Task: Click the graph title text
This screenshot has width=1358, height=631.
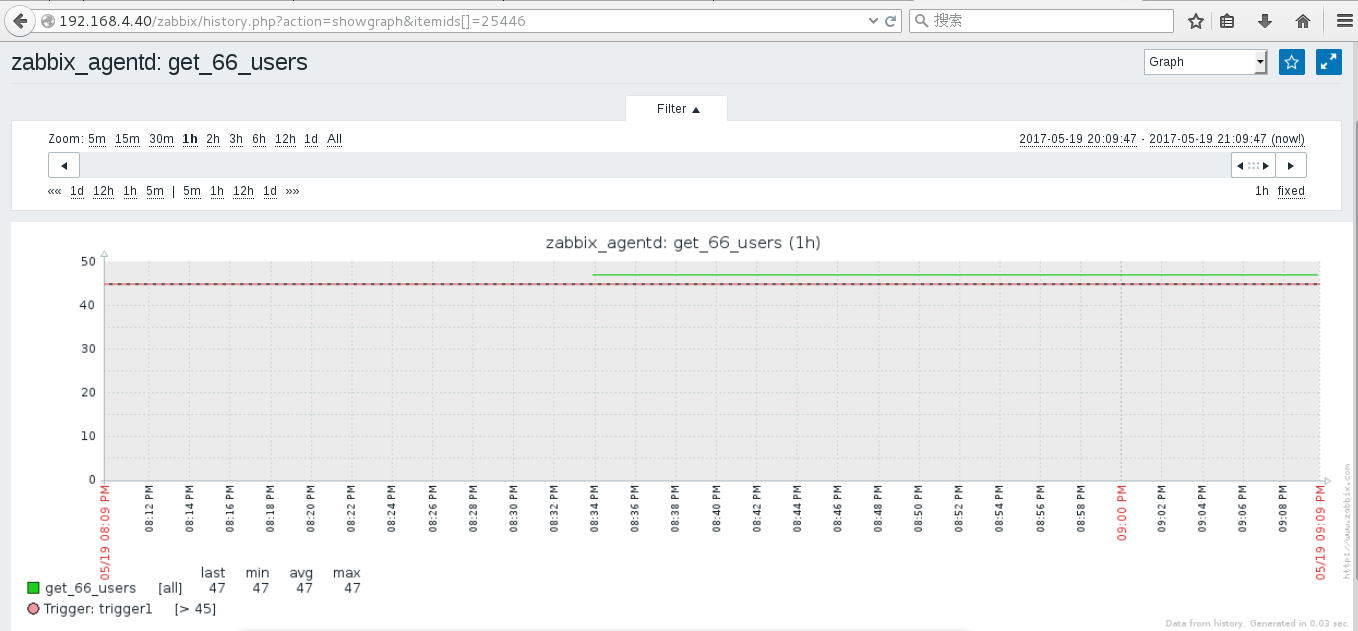Action: [x=683, y=242]
